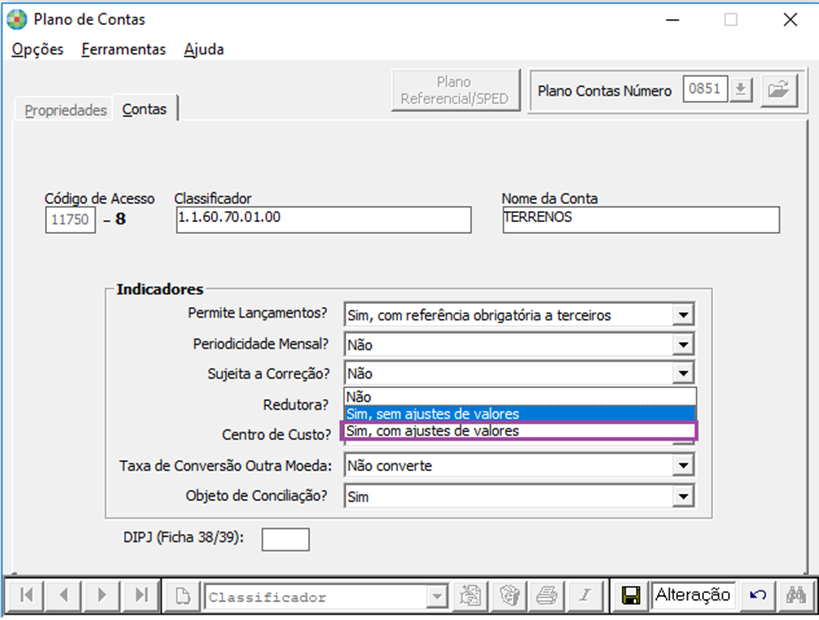Click the Classificador field 1.1.60.70.01.00
This screenshot has height=620, width=819.
click(x=323, y=219)
